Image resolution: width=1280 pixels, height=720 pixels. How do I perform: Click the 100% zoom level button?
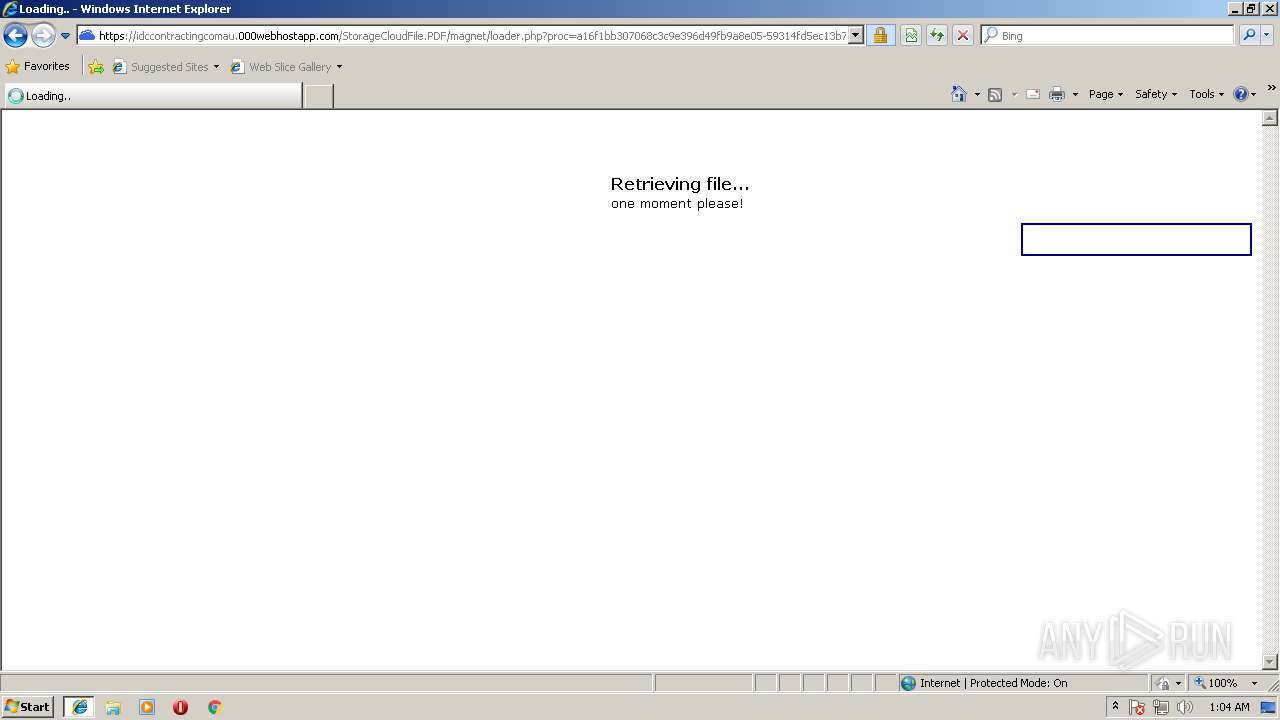tap(1215, 683)
